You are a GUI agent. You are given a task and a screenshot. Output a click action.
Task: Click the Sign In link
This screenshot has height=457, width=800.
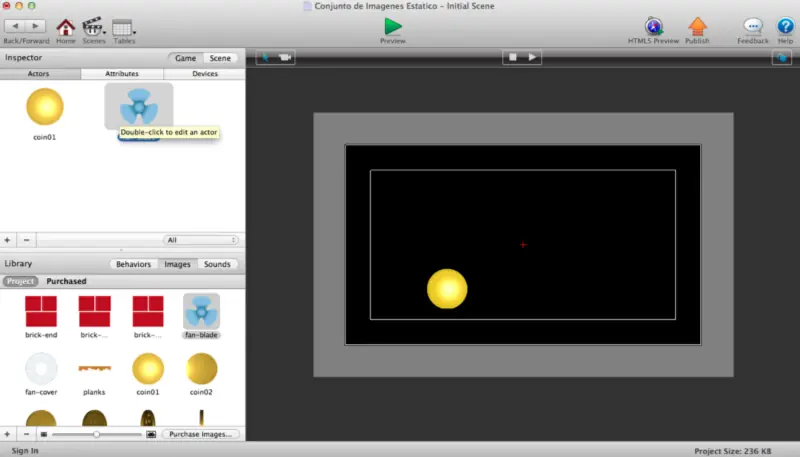coord(25,451)
